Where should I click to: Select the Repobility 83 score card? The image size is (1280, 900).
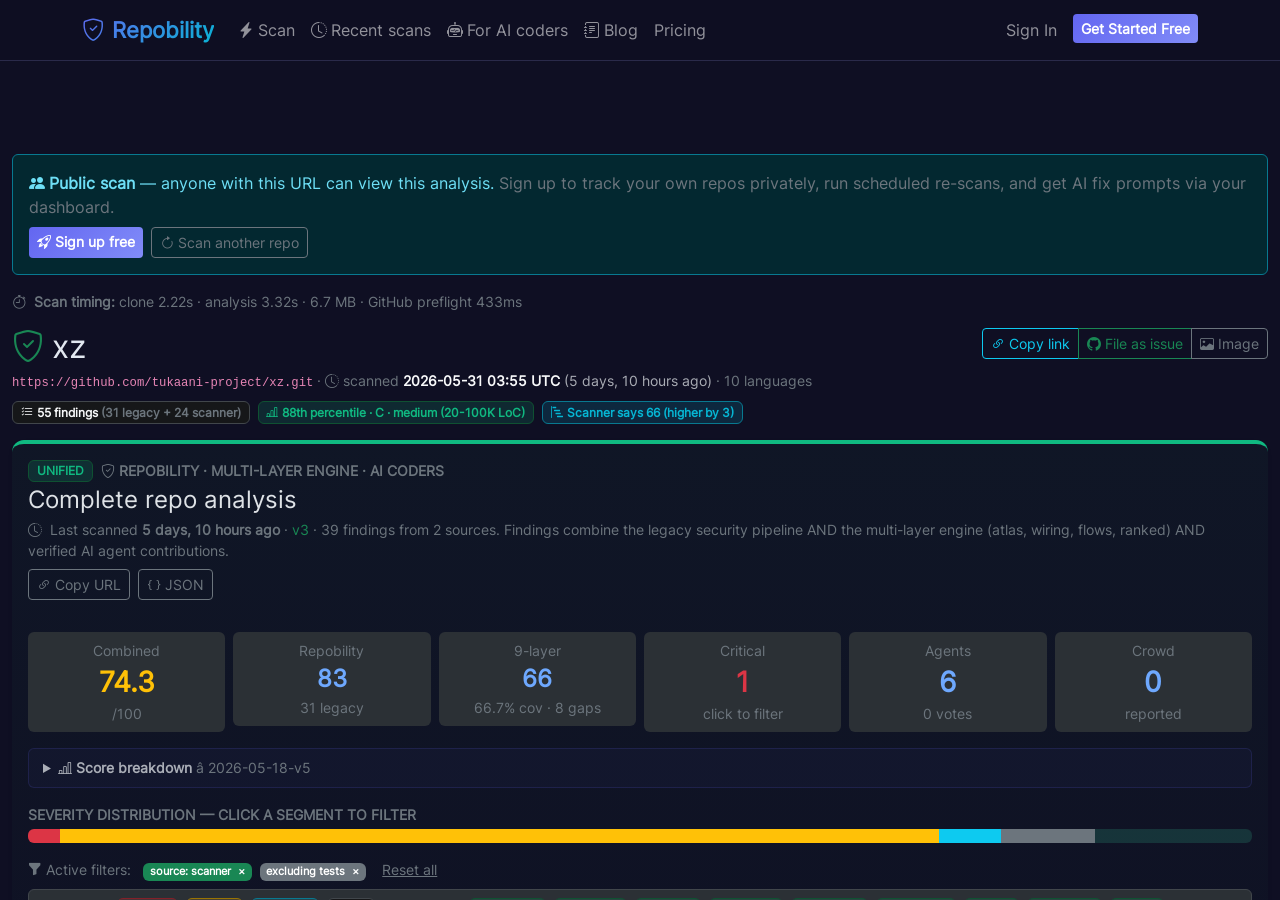pos(332,679)
